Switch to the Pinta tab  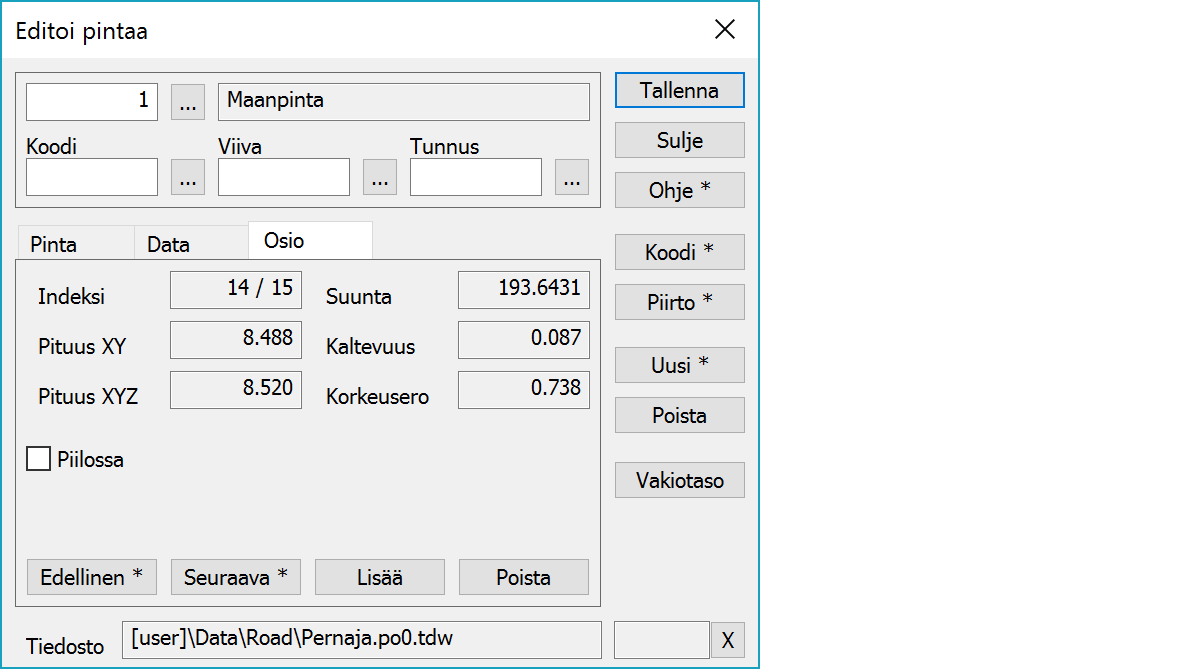coord(54,244)
